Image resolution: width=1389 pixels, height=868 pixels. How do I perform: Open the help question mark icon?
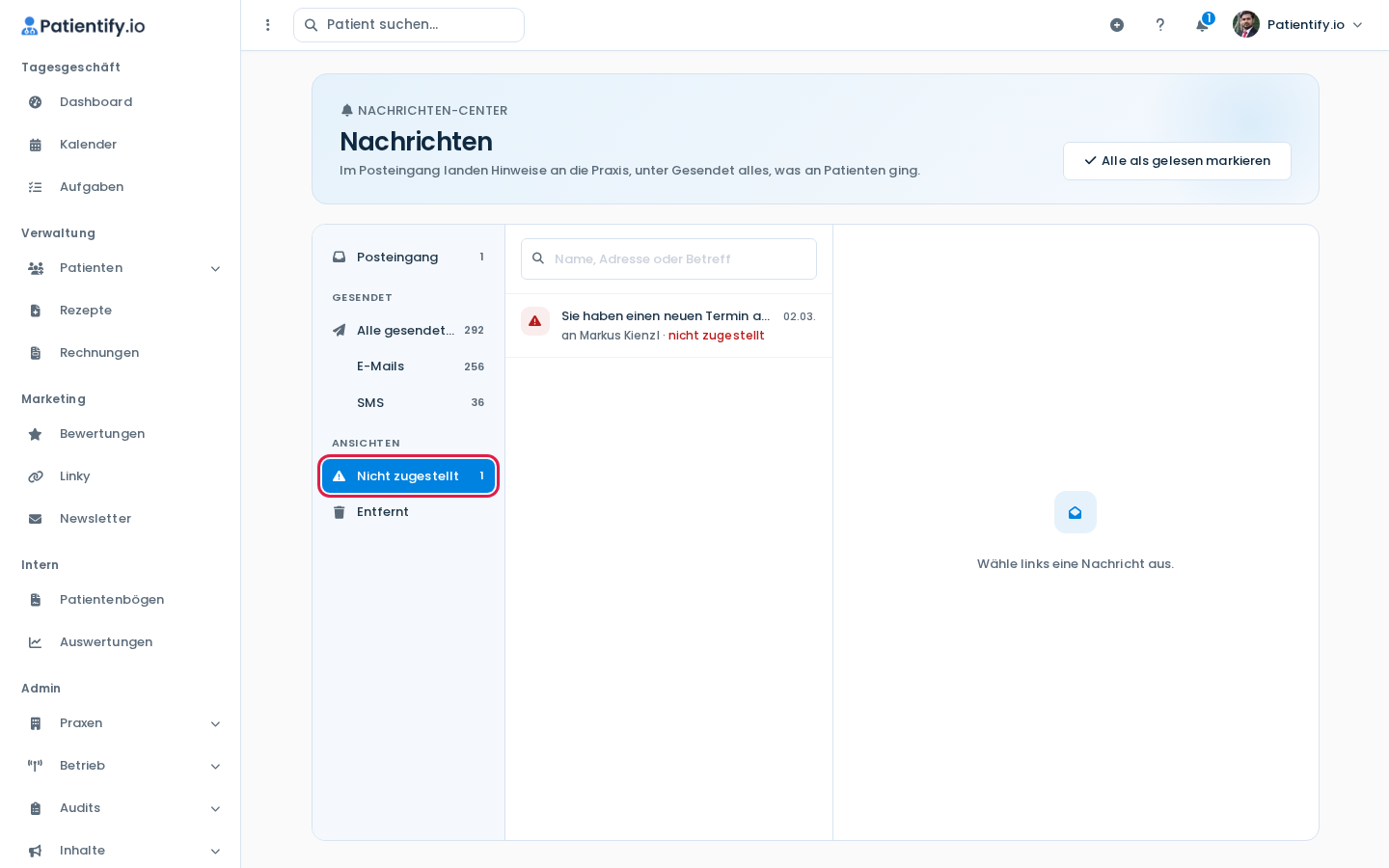[x=1160, y=25]
